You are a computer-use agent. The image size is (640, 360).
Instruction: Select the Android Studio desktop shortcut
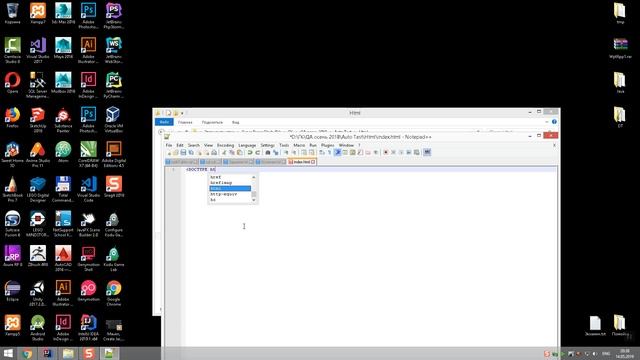38,328
